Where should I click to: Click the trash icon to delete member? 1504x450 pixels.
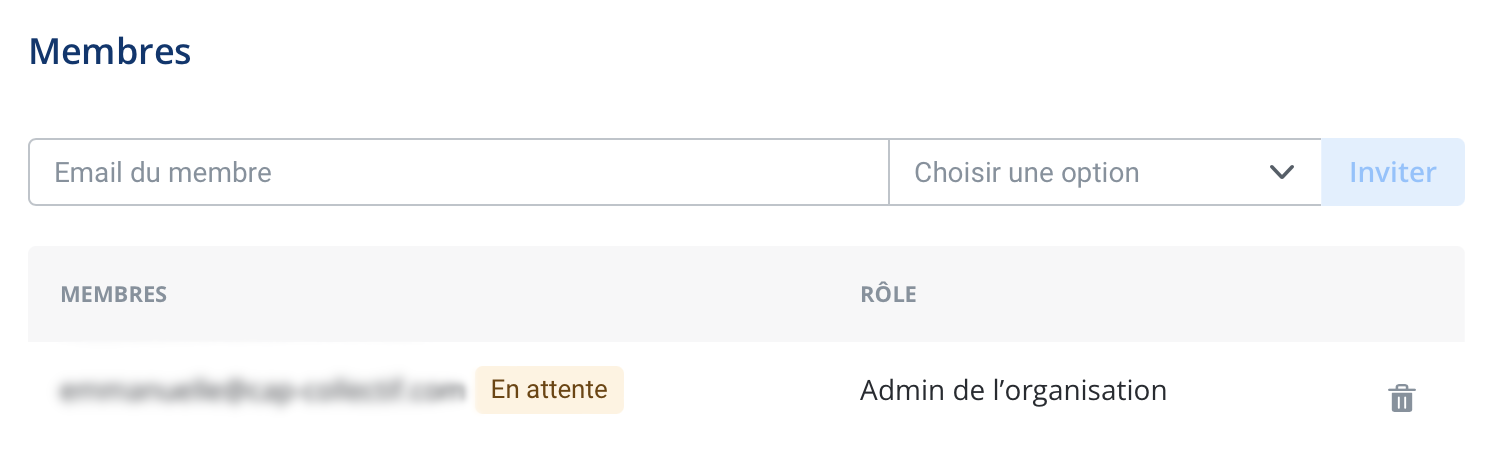click(1402, 398)
